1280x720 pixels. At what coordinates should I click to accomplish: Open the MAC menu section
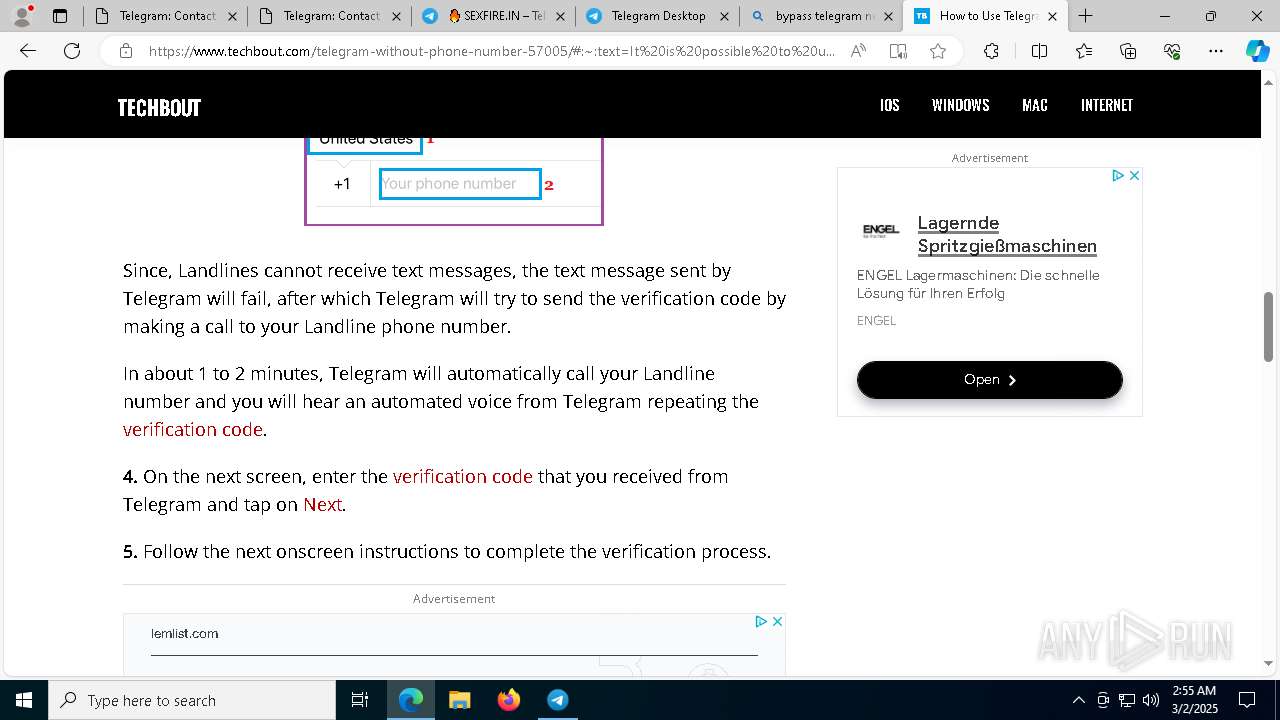click(x=1035, y=105)
